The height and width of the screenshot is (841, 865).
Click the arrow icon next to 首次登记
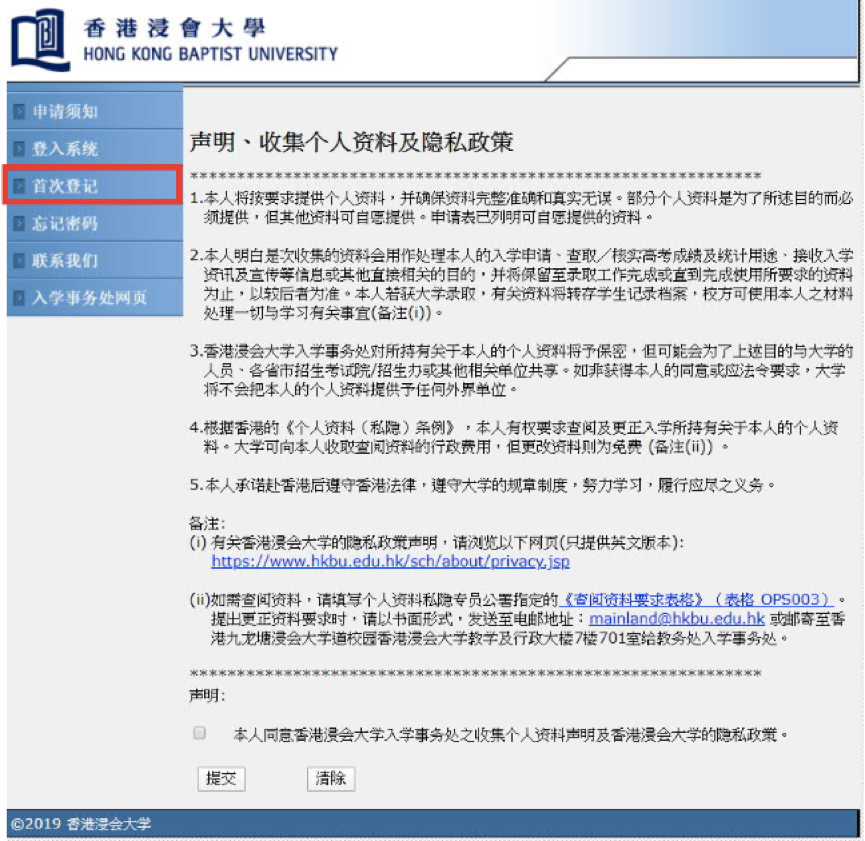(19, 186)
